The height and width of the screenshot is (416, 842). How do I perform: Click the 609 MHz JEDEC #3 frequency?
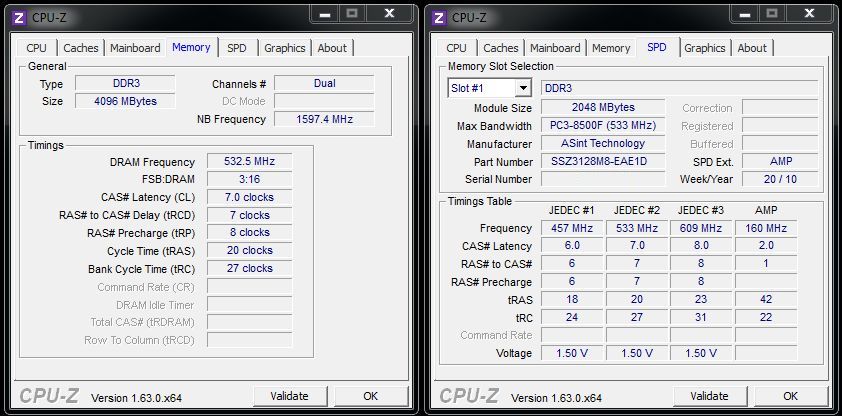pos(701,228)
